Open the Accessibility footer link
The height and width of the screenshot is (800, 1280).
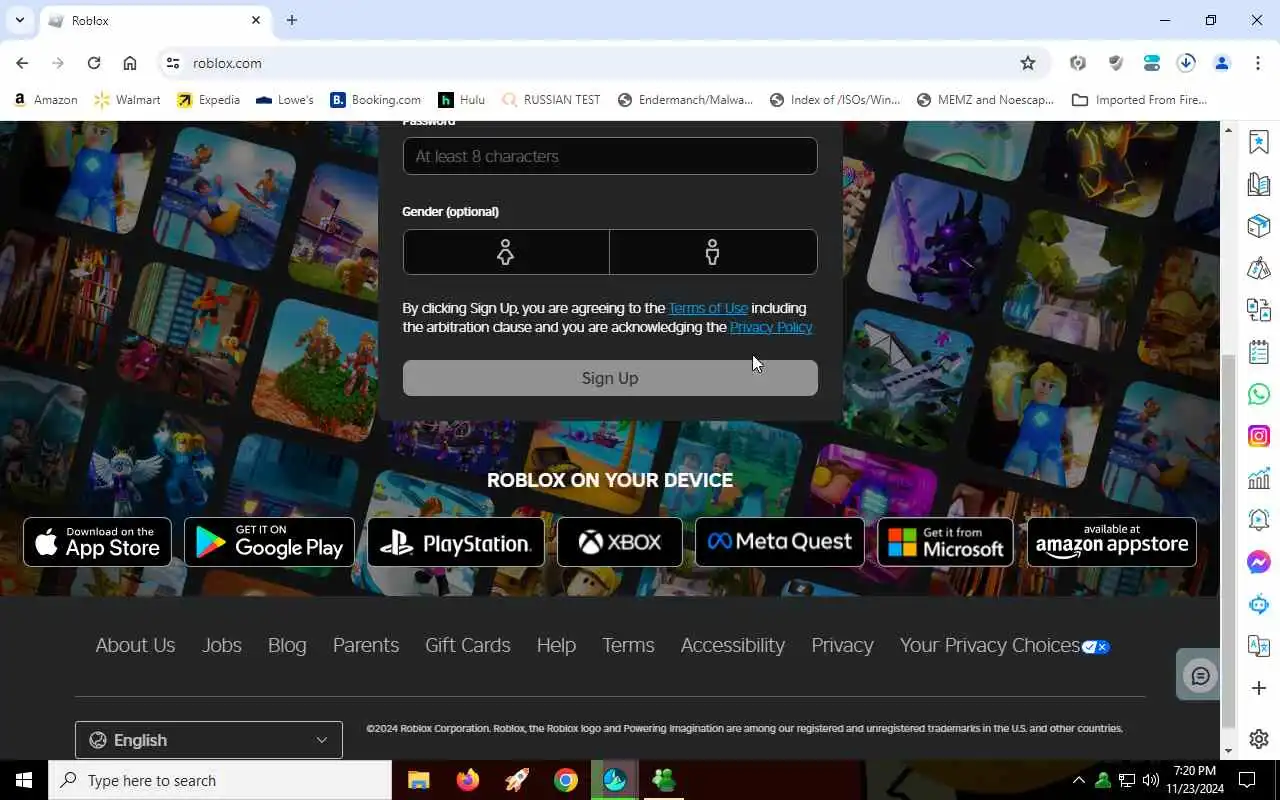tap(733, 646)
